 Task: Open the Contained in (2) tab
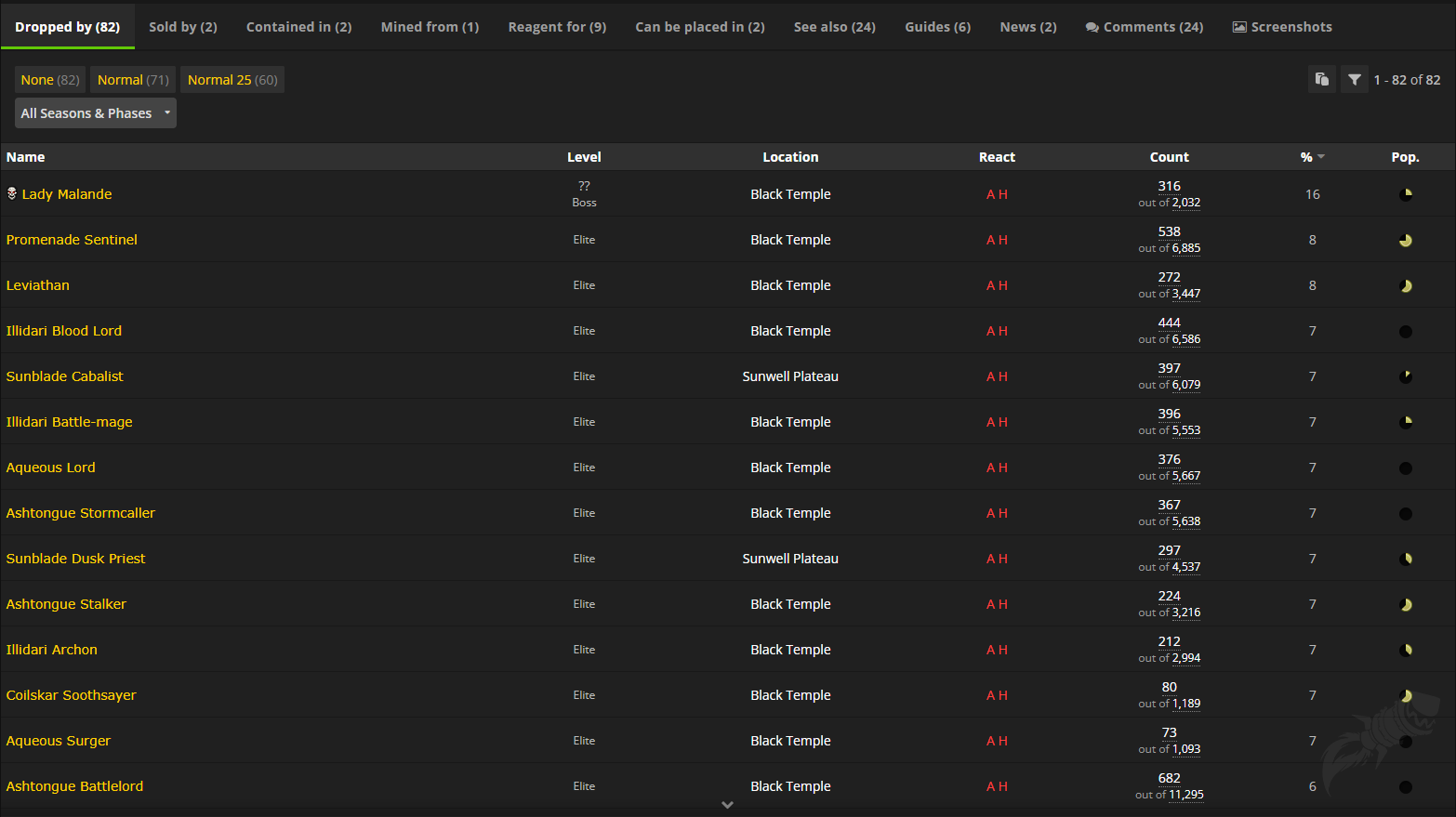(x=299, y=27)
